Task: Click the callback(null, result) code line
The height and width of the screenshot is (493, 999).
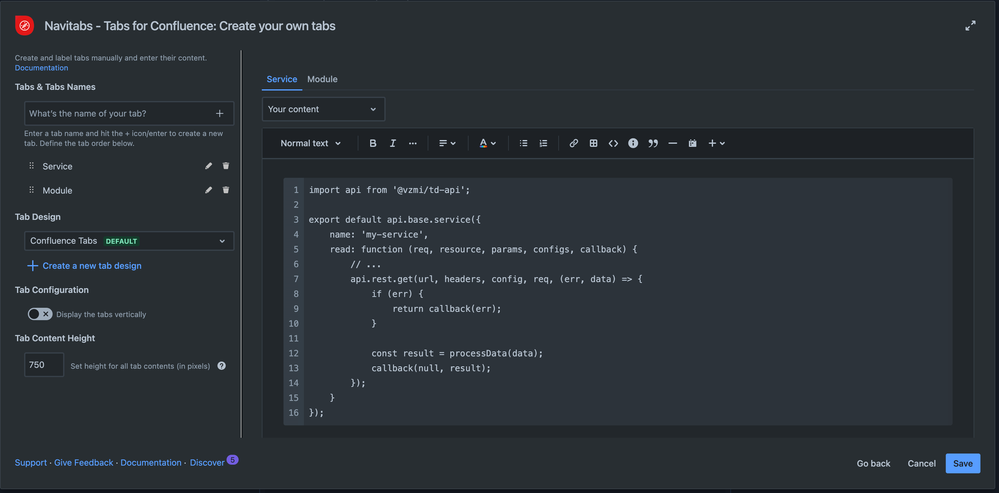Action: coord(431,368)
